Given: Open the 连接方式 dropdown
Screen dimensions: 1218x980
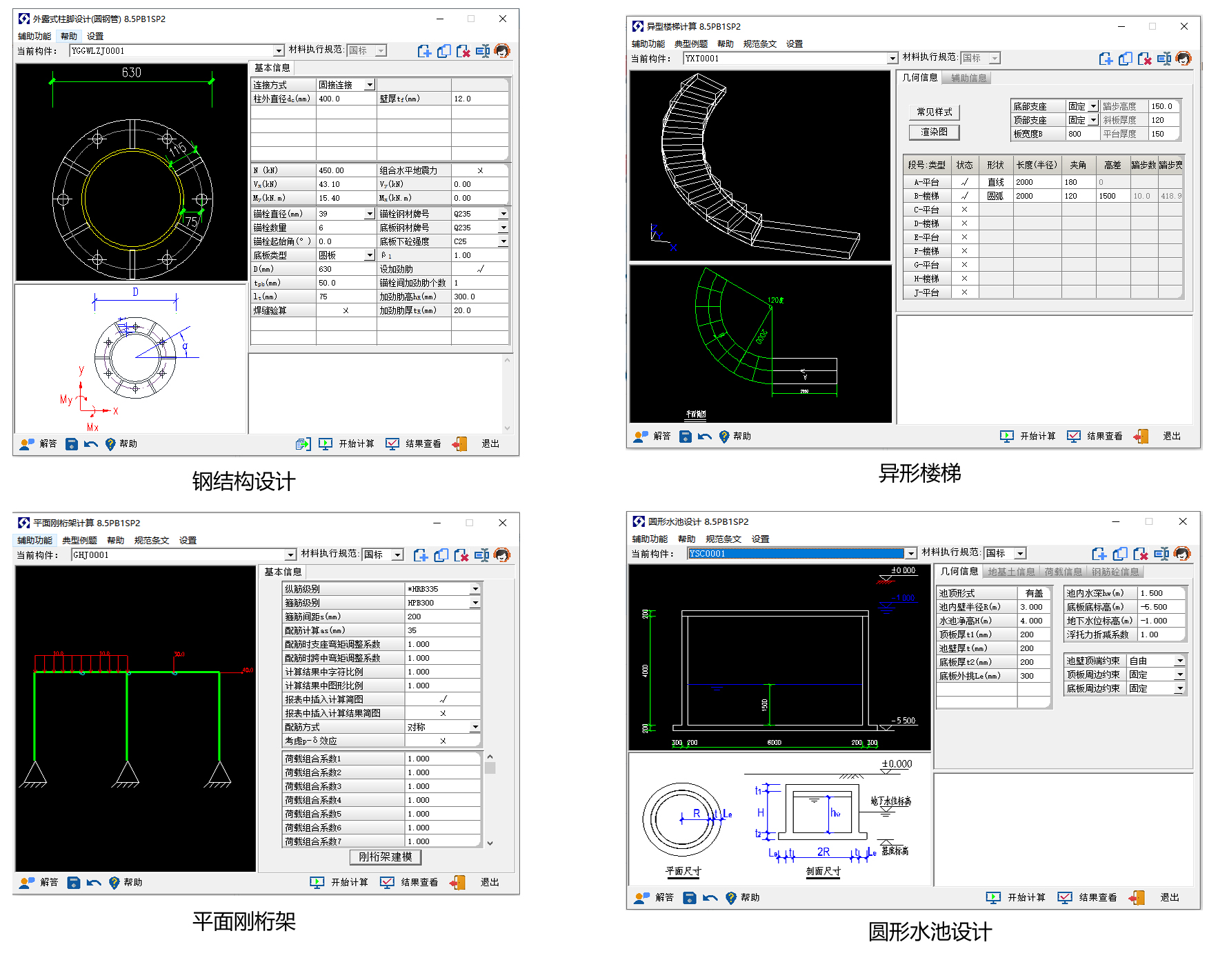Looking at the screenshot, I should (370, 85).
